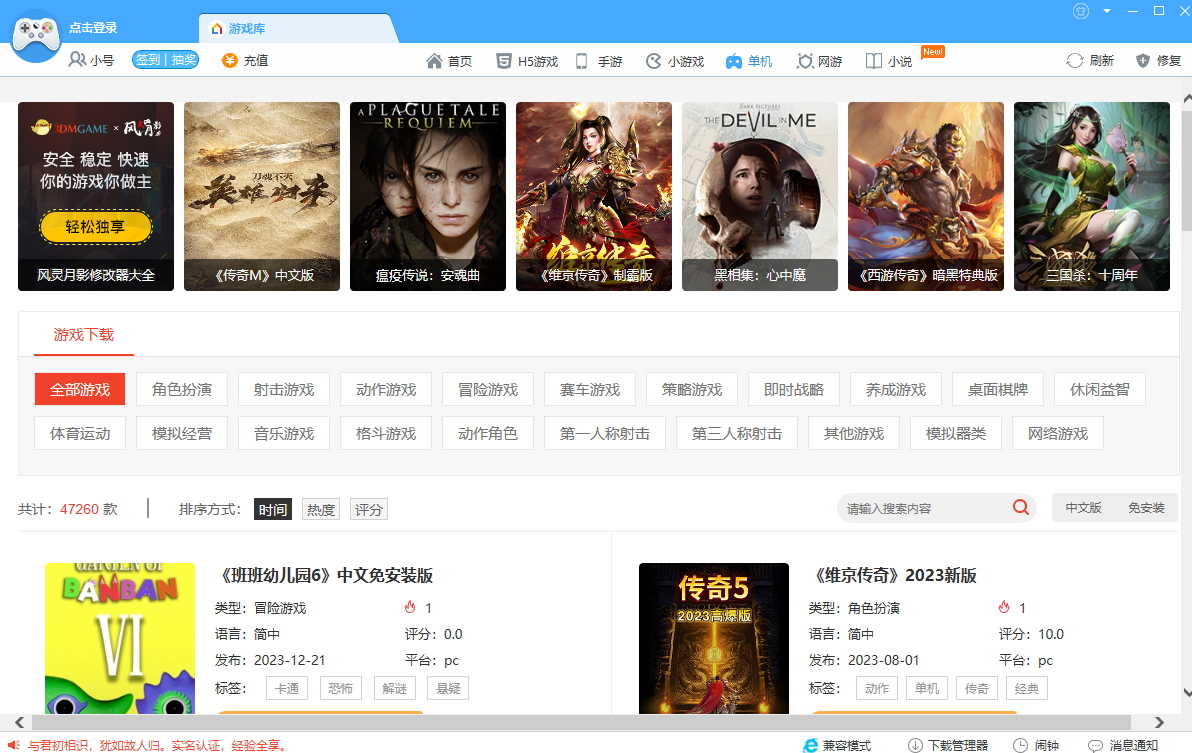
Task: Open title bar dropdown menu arrow
Action: pos(1107,11)
